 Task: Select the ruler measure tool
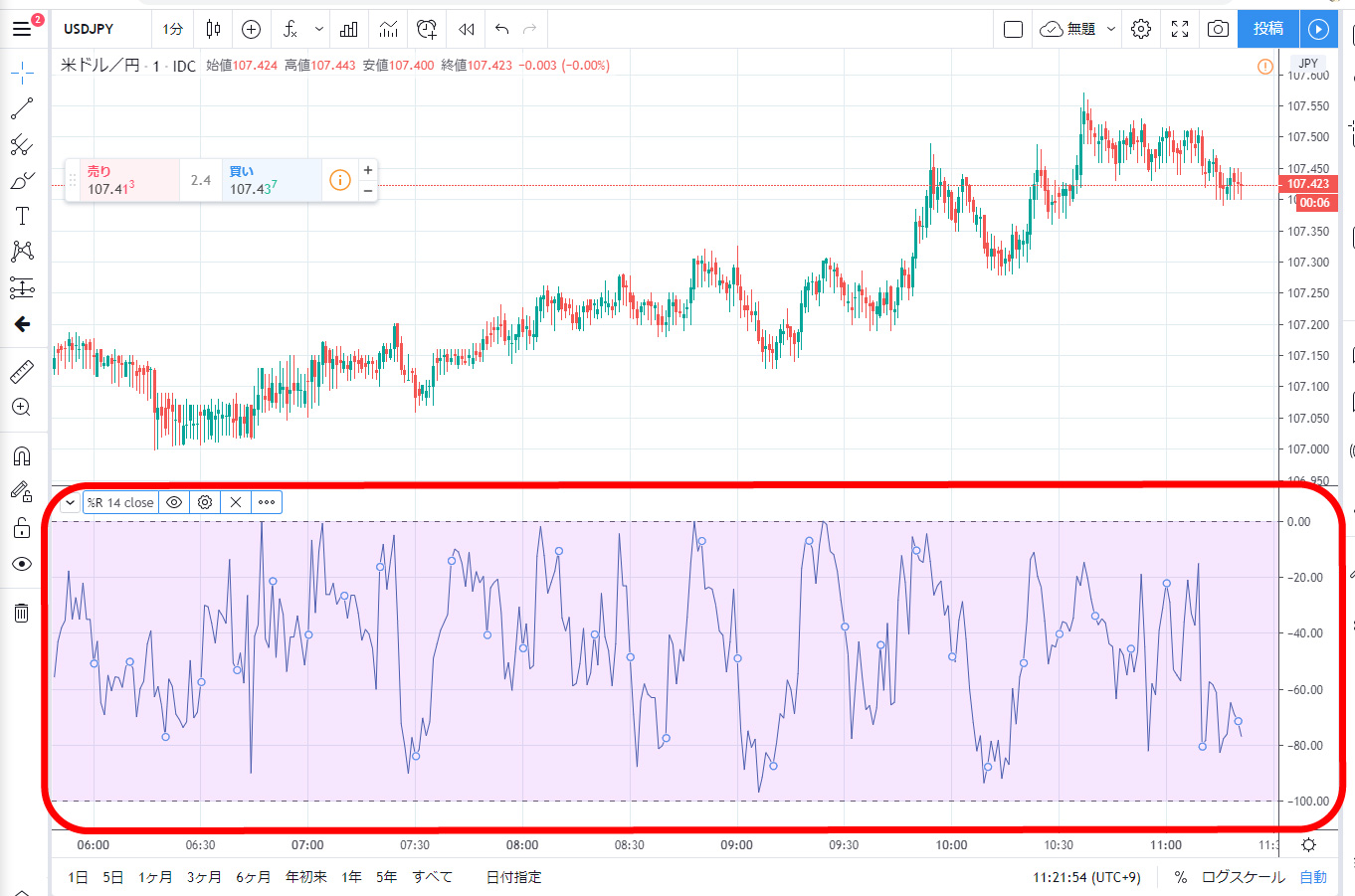[x=22, y=372]
